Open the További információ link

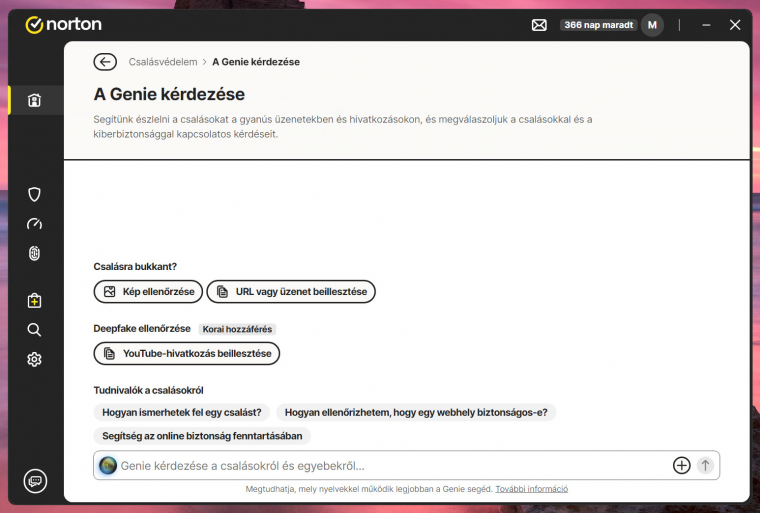[531, 490]
